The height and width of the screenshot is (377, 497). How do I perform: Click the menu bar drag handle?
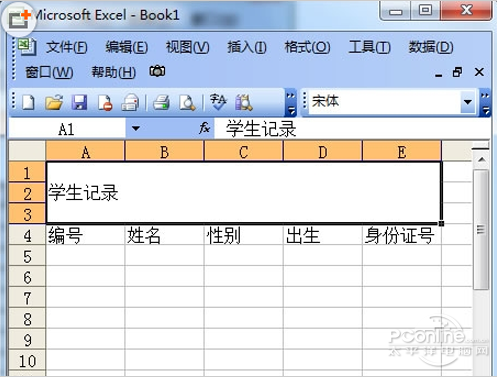coord(14,59)
